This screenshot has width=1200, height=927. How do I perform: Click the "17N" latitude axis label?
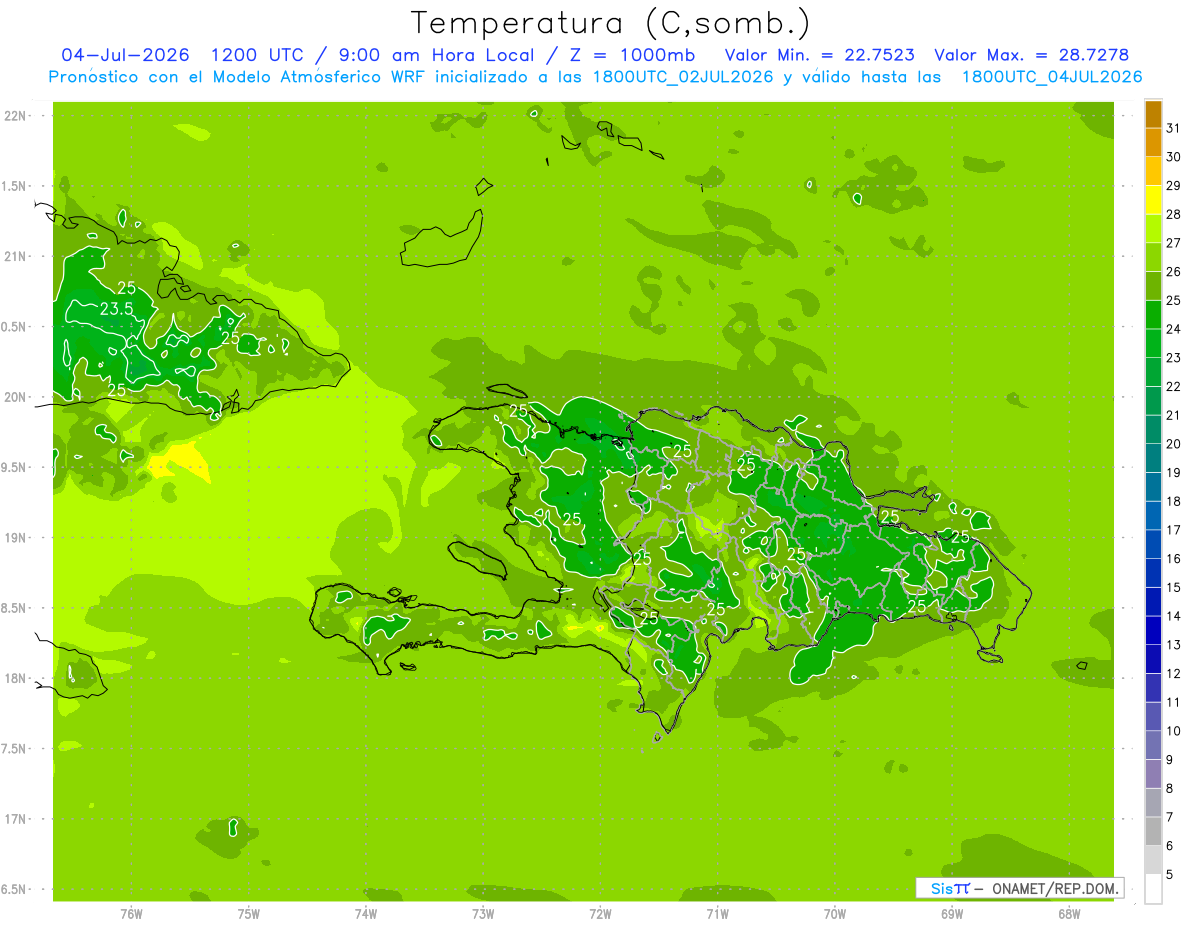coord(15,819)
